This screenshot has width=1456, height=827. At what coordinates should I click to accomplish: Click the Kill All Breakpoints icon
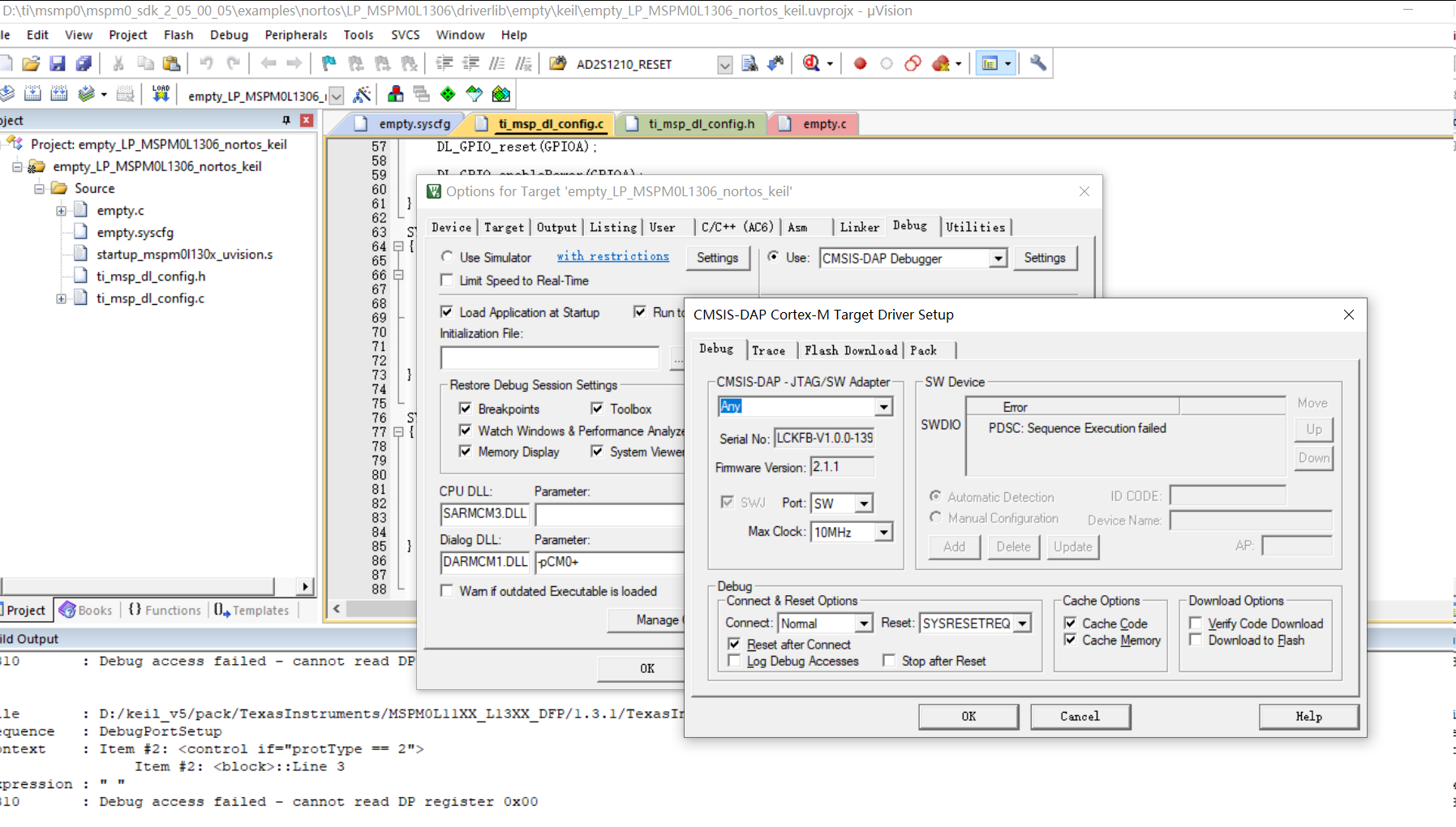click(941, 63)
